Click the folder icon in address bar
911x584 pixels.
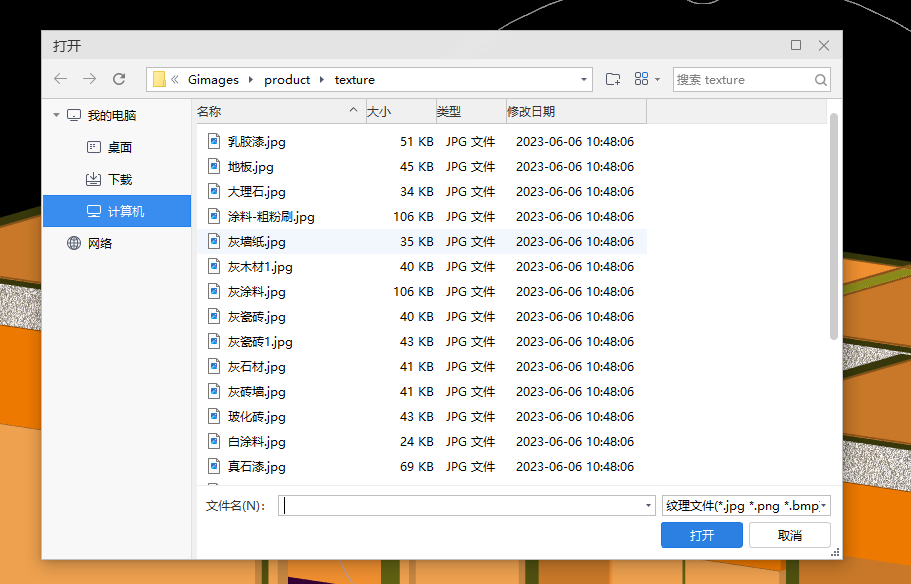click(x=159, y=79)
